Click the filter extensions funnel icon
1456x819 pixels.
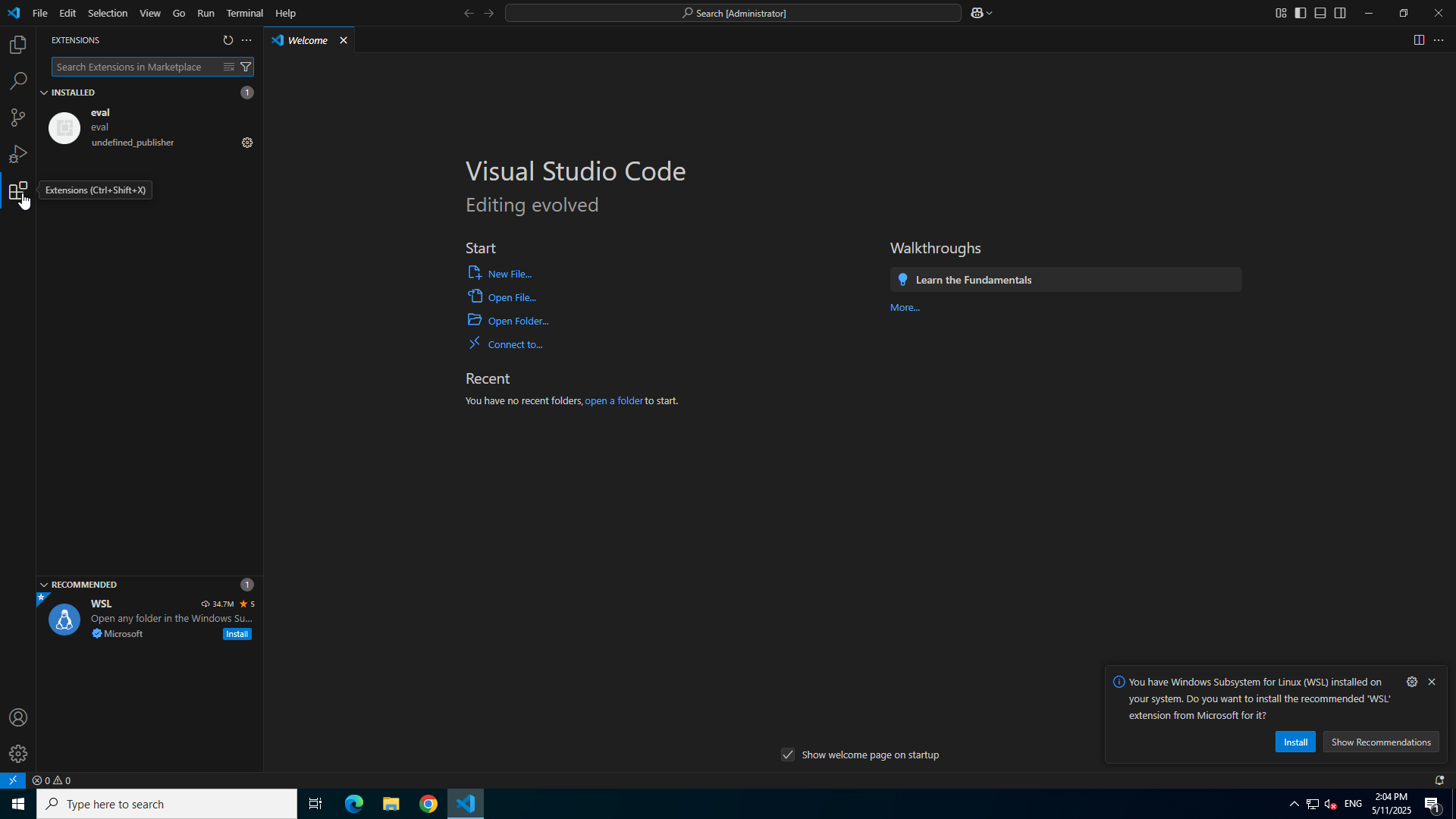pos(246,67)
